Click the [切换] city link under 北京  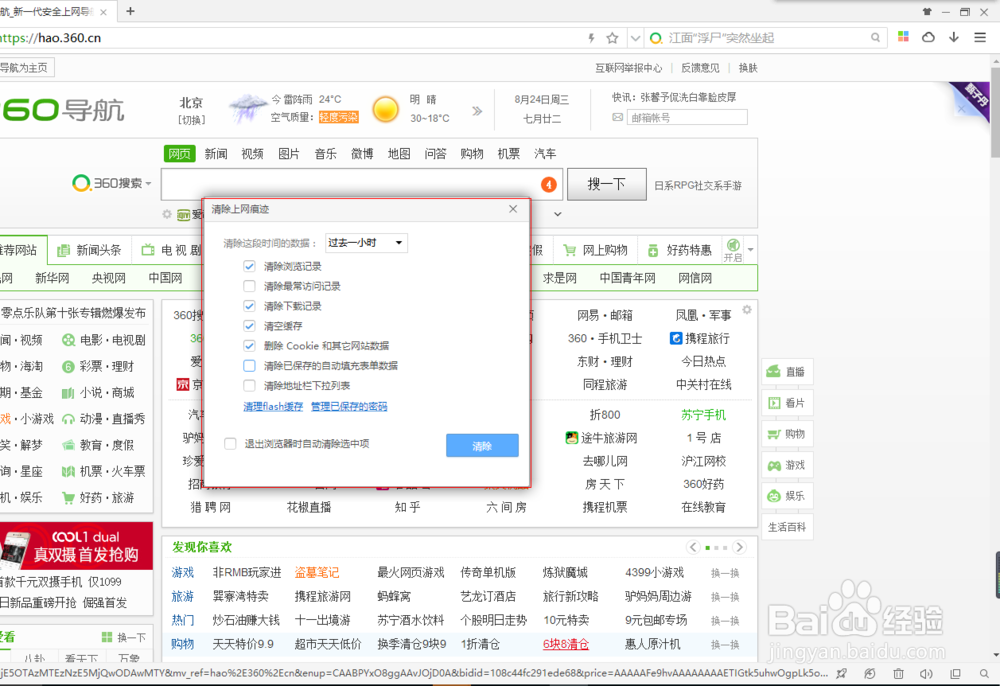coord(191,119)
